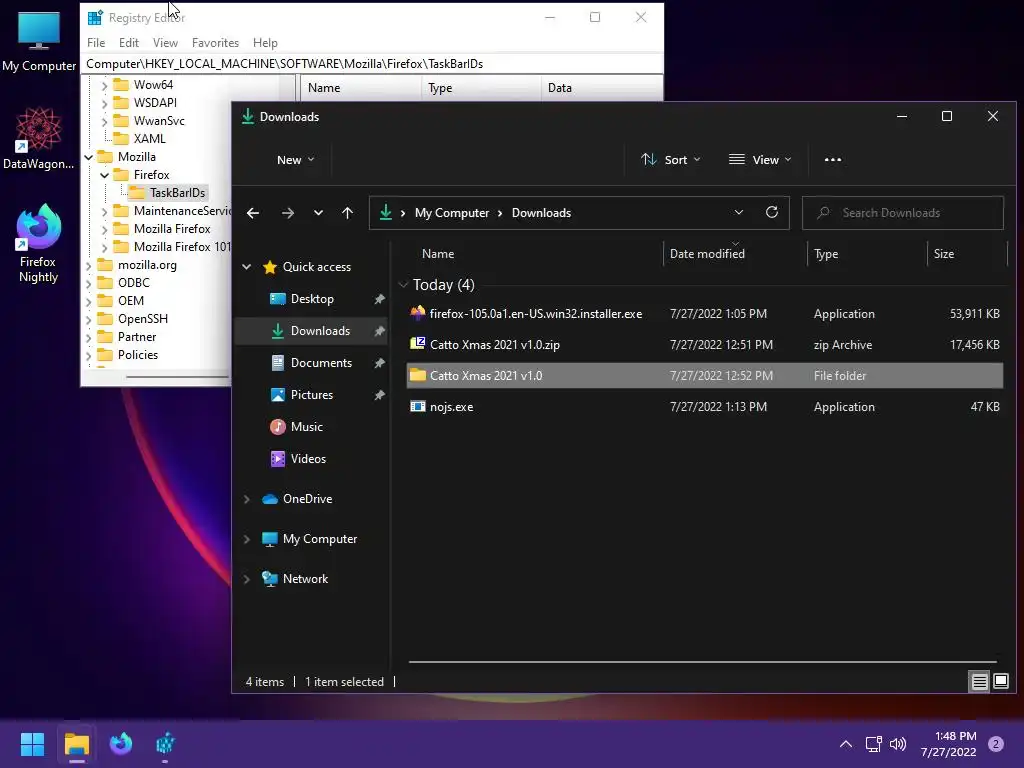This screenshot has height=768, width=1024.
Task: Open the volume control in tray
Action: click(898, 744)
